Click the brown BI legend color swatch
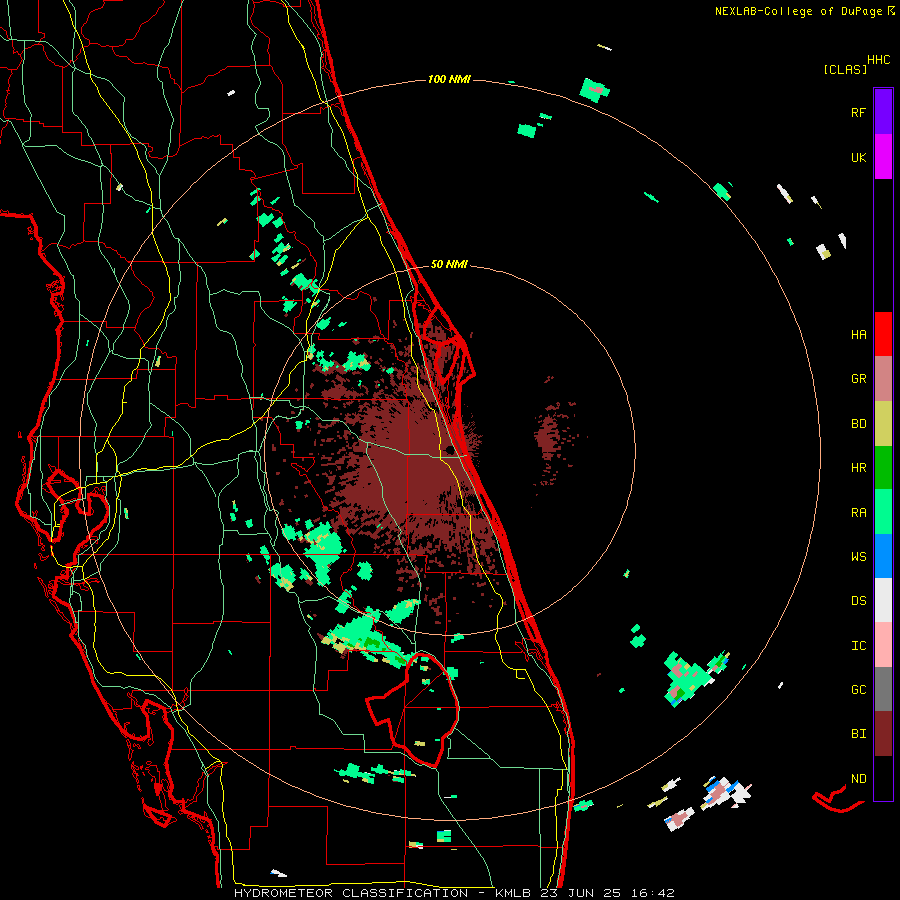The height and width of the screenshot is (900, 900). 883,734
